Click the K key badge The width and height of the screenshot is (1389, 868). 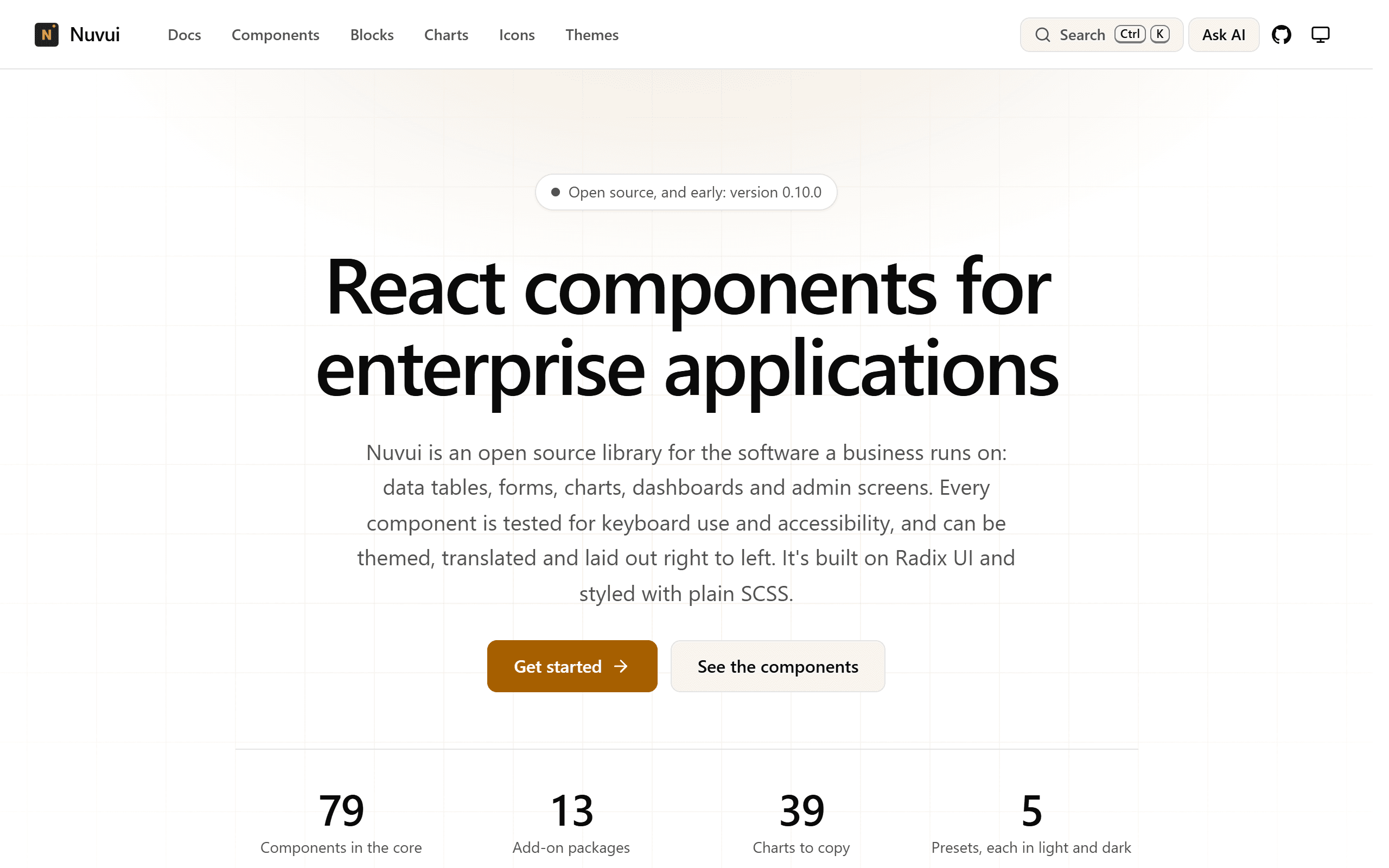pyautogui.click(x=1159, y=34)
